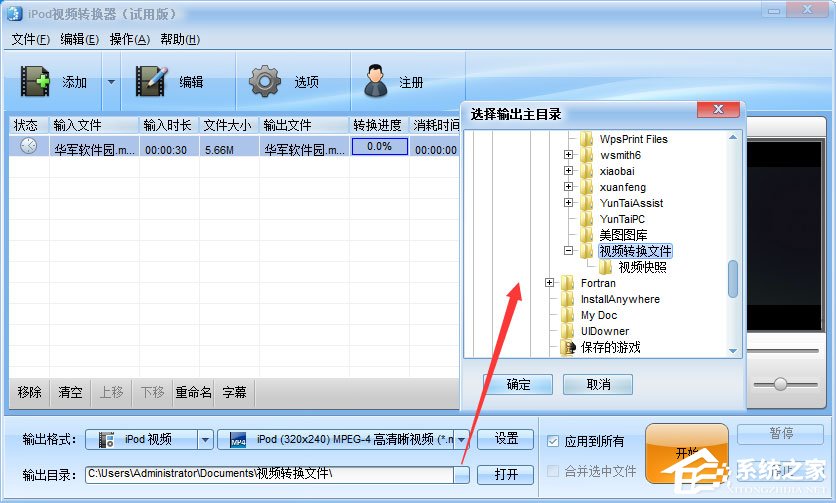
Task: Click the output directory path field
Action: coord(269,474)
